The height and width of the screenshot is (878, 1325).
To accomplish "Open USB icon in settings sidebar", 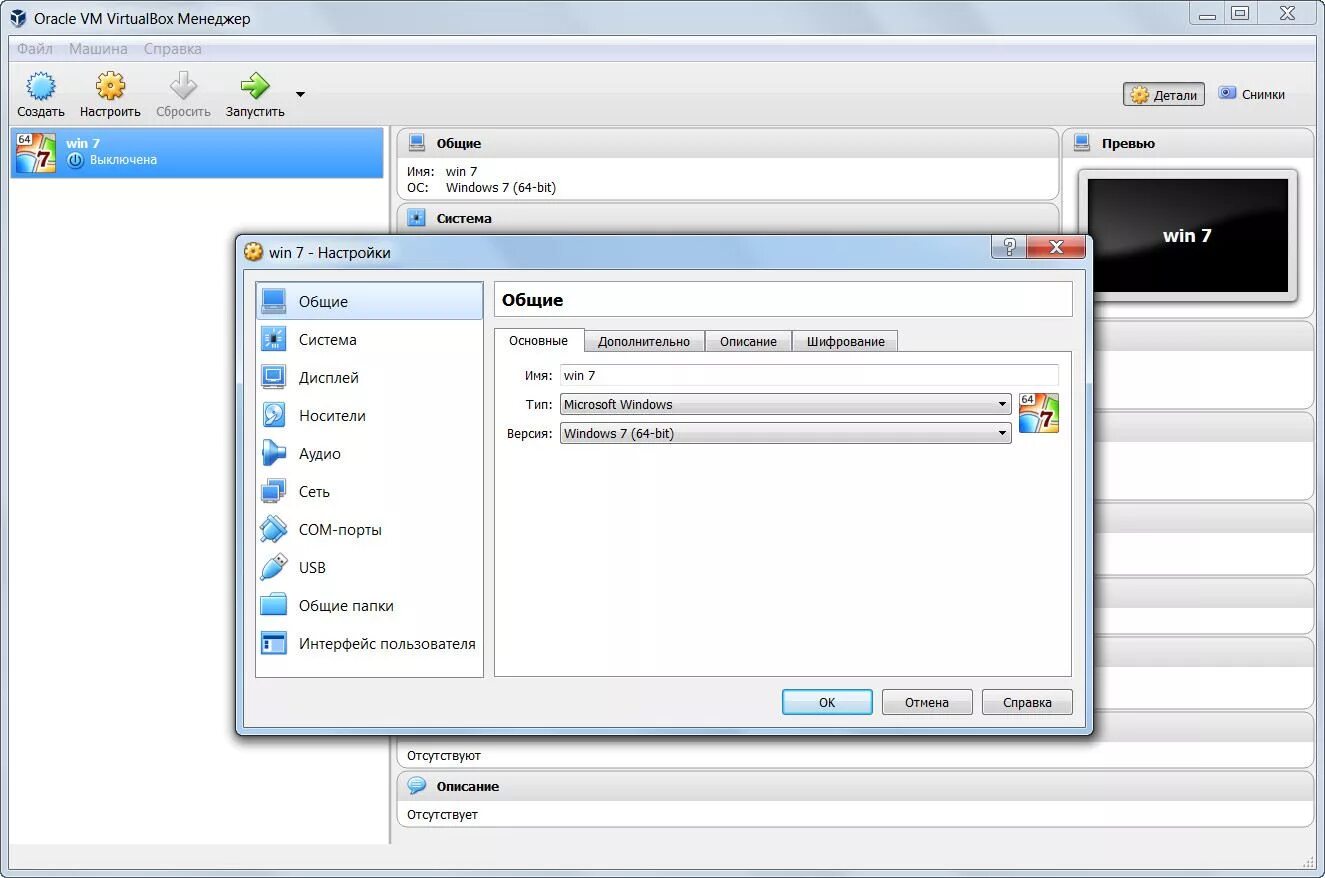I will click(273, 568).
